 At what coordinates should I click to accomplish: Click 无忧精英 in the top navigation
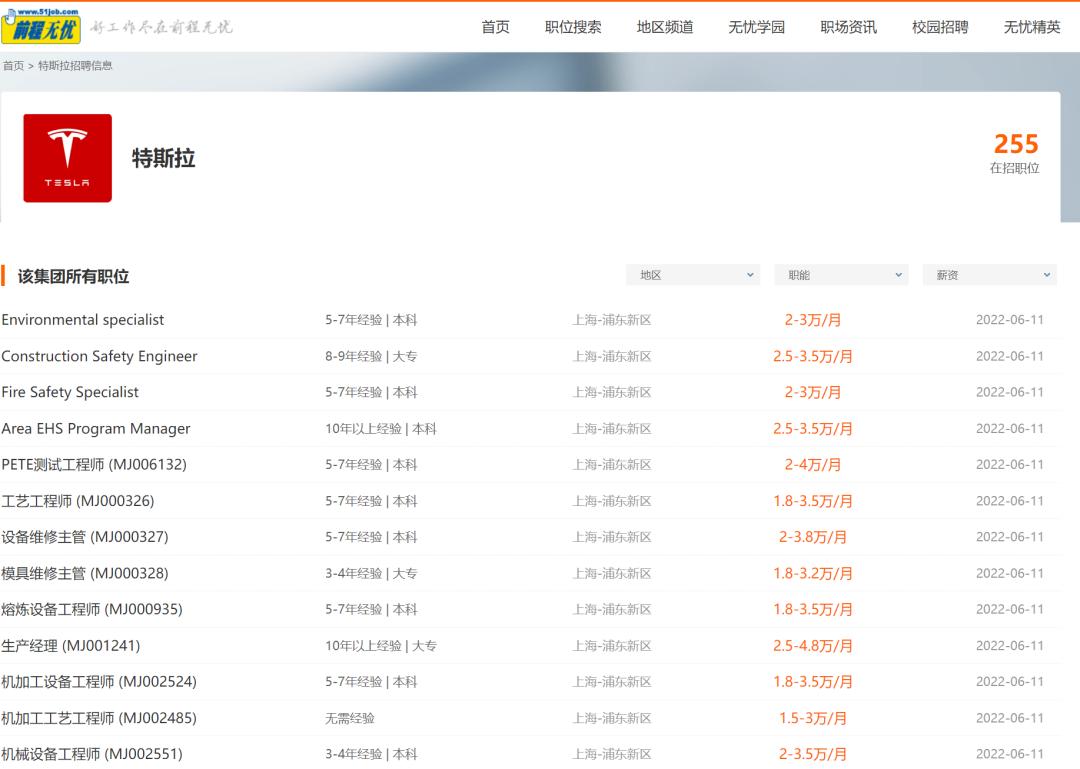coord(1032,27)
